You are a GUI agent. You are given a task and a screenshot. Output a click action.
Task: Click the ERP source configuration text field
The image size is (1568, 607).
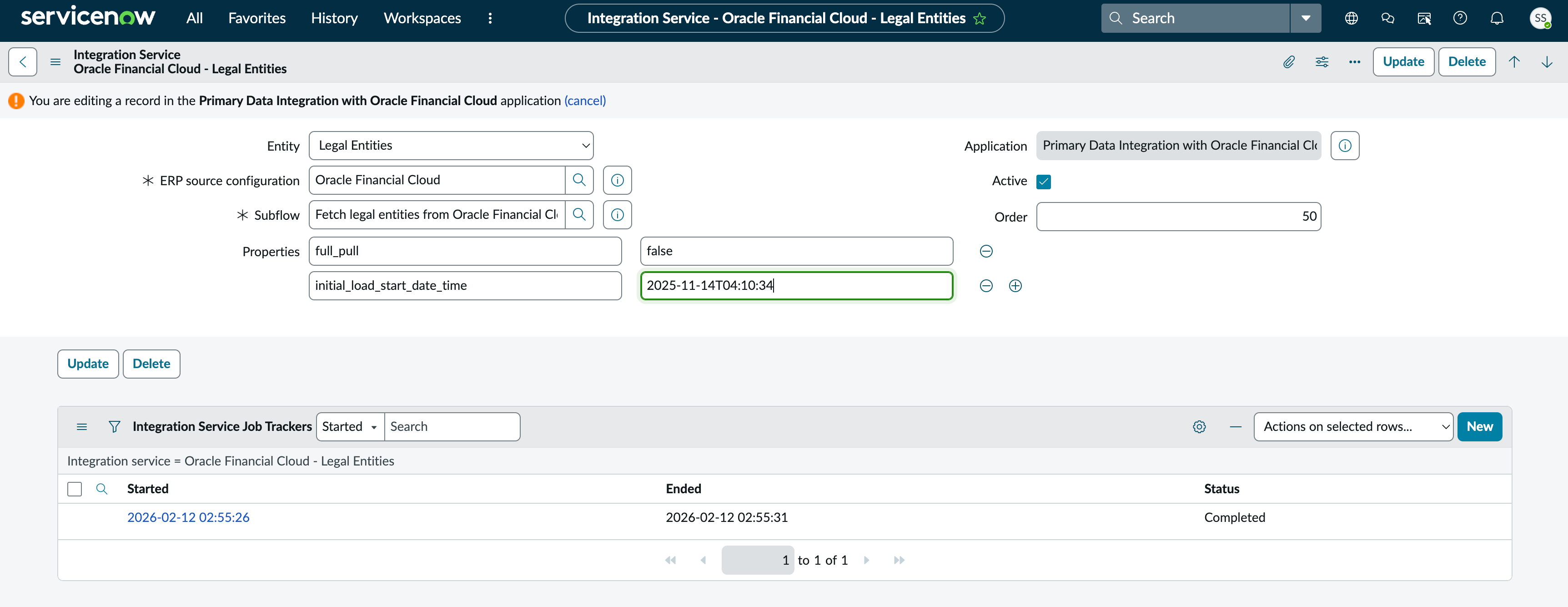click(437, 180)
